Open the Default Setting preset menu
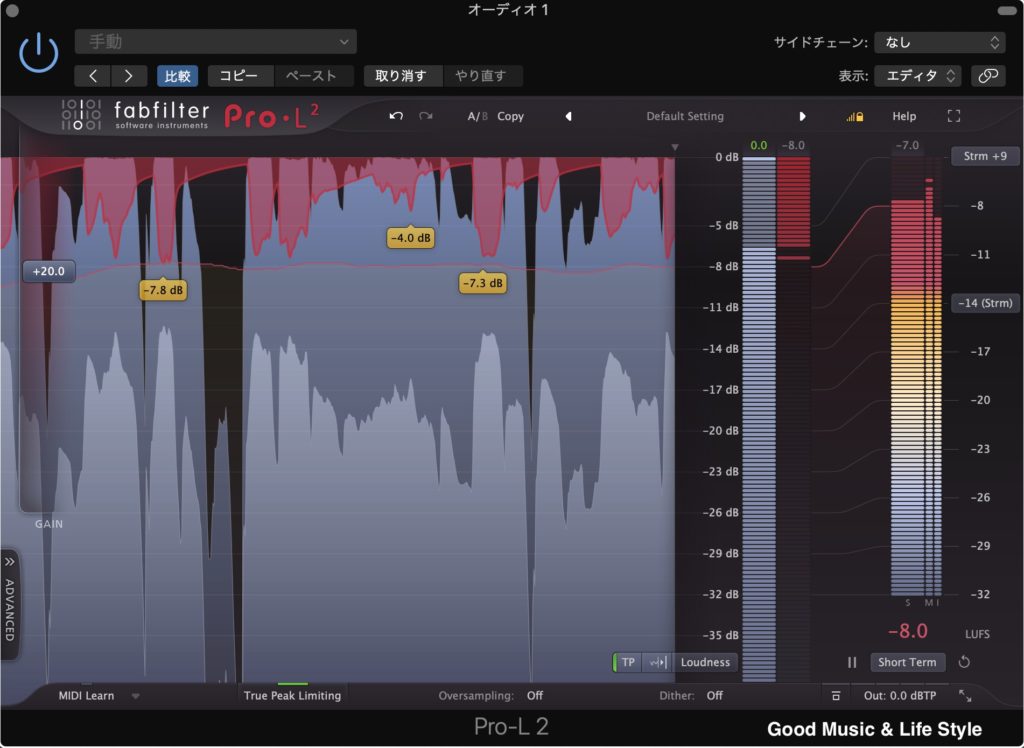The height and width of the screenshot is (748, 1024). [685, 116]
